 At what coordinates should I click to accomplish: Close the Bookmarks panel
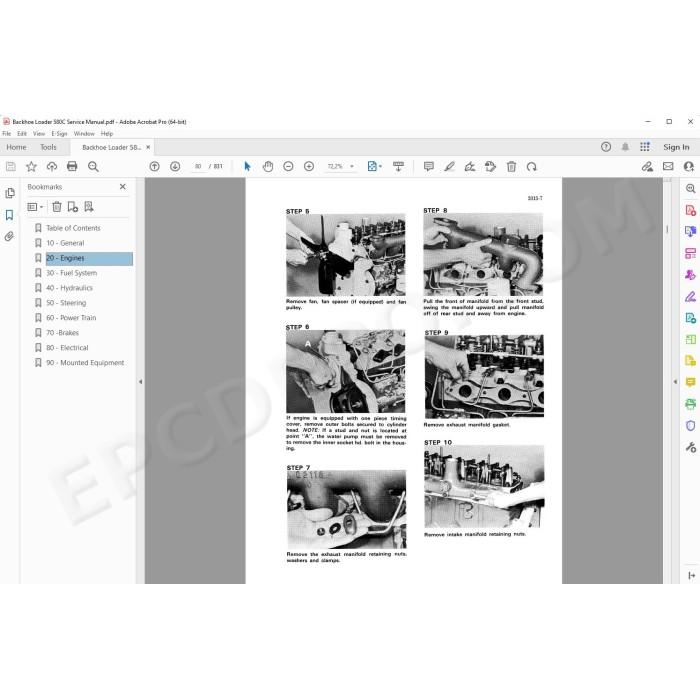123,187
